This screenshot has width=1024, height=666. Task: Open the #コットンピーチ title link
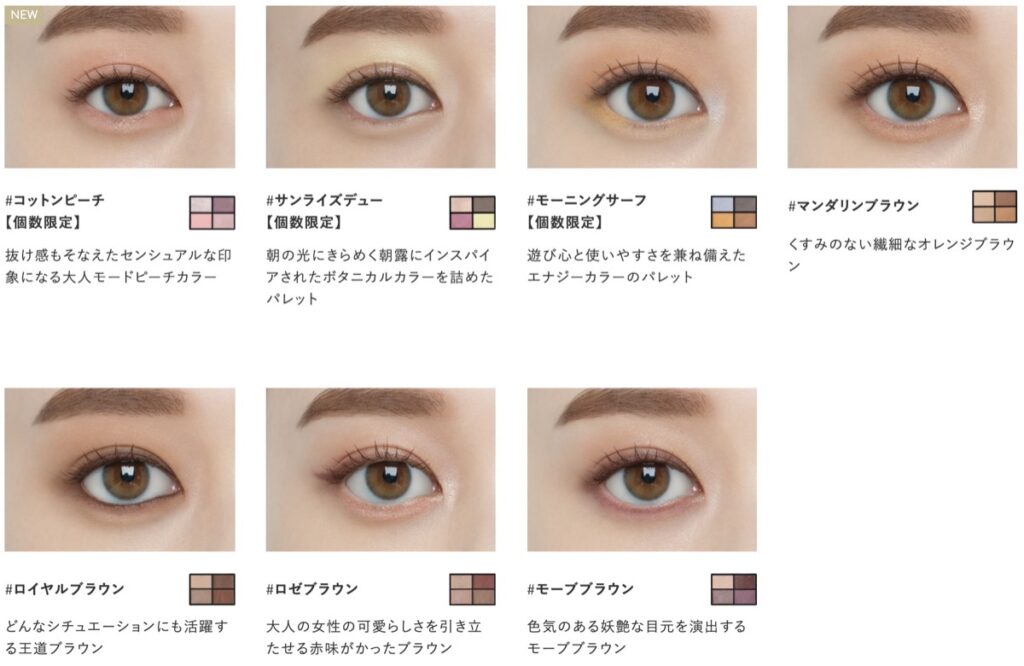tap(55, 200)
